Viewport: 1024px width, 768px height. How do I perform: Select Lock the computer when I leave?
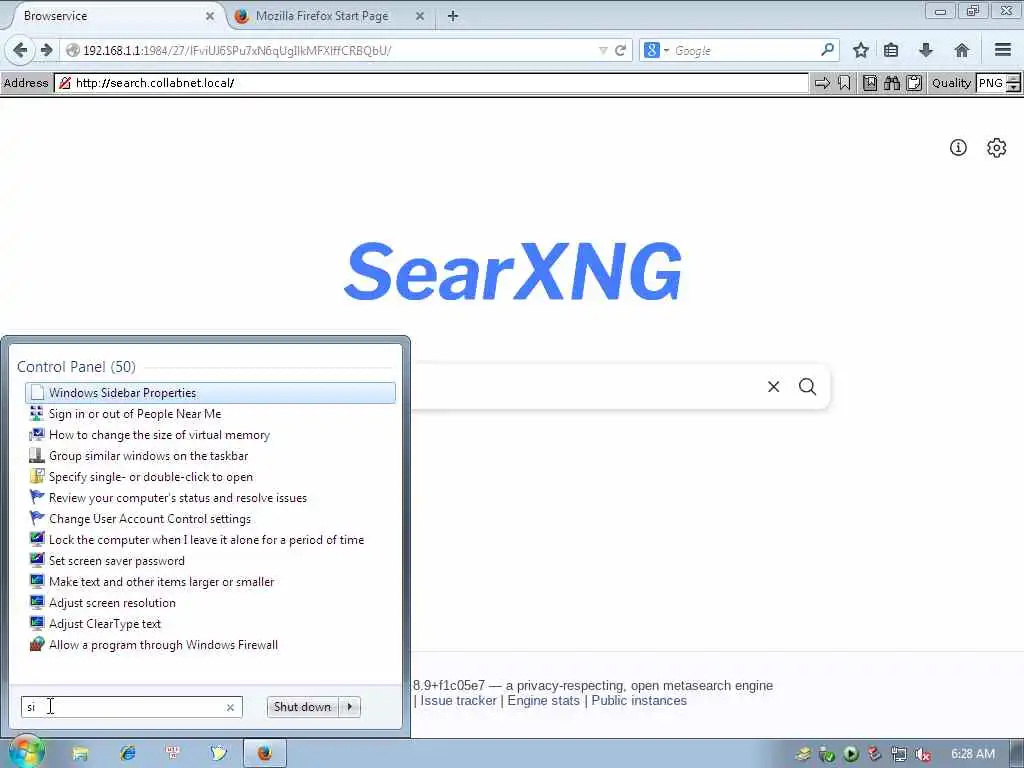coord(210,539)
